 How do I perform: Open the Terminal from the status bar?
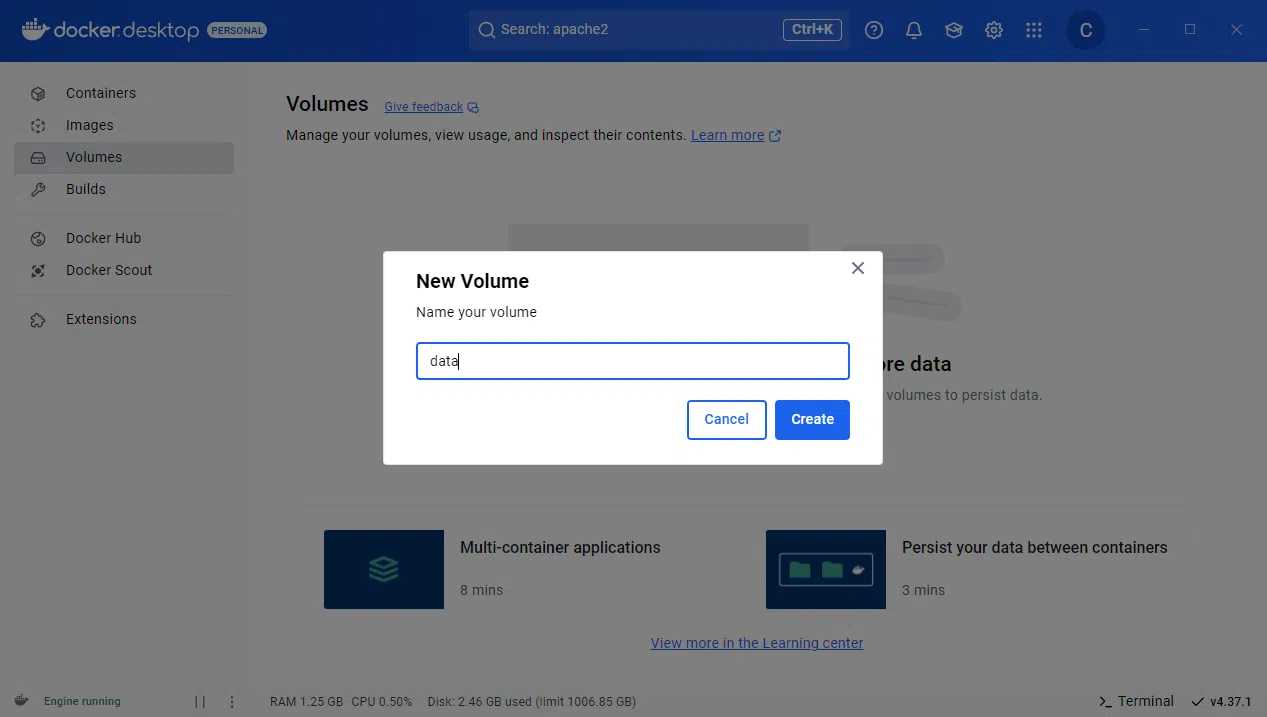tap(1135, 701)
